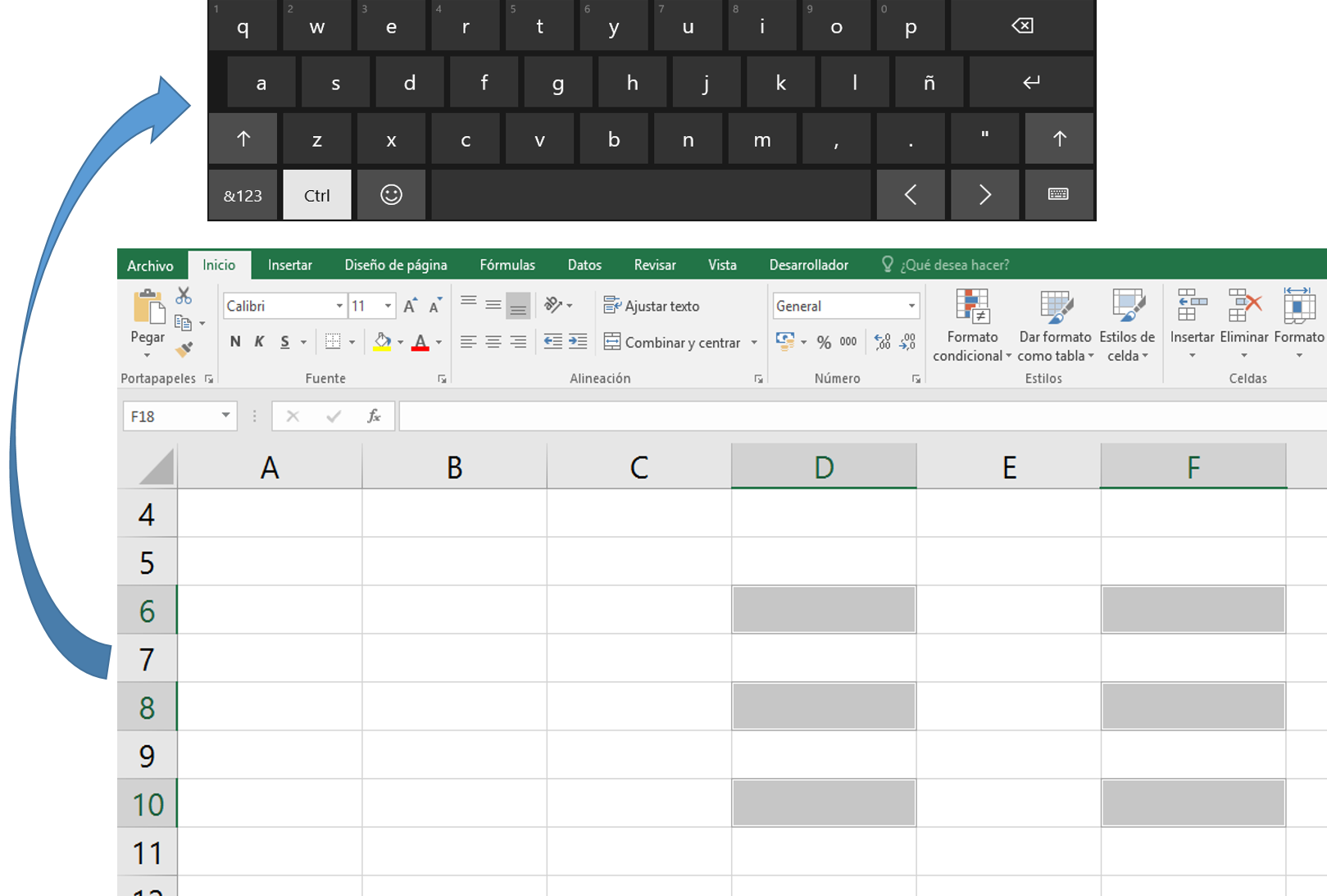The height and width of the screenshot is (896, 1327).
Task: Open Dar formato como tabla menu
Action: 1056,325
